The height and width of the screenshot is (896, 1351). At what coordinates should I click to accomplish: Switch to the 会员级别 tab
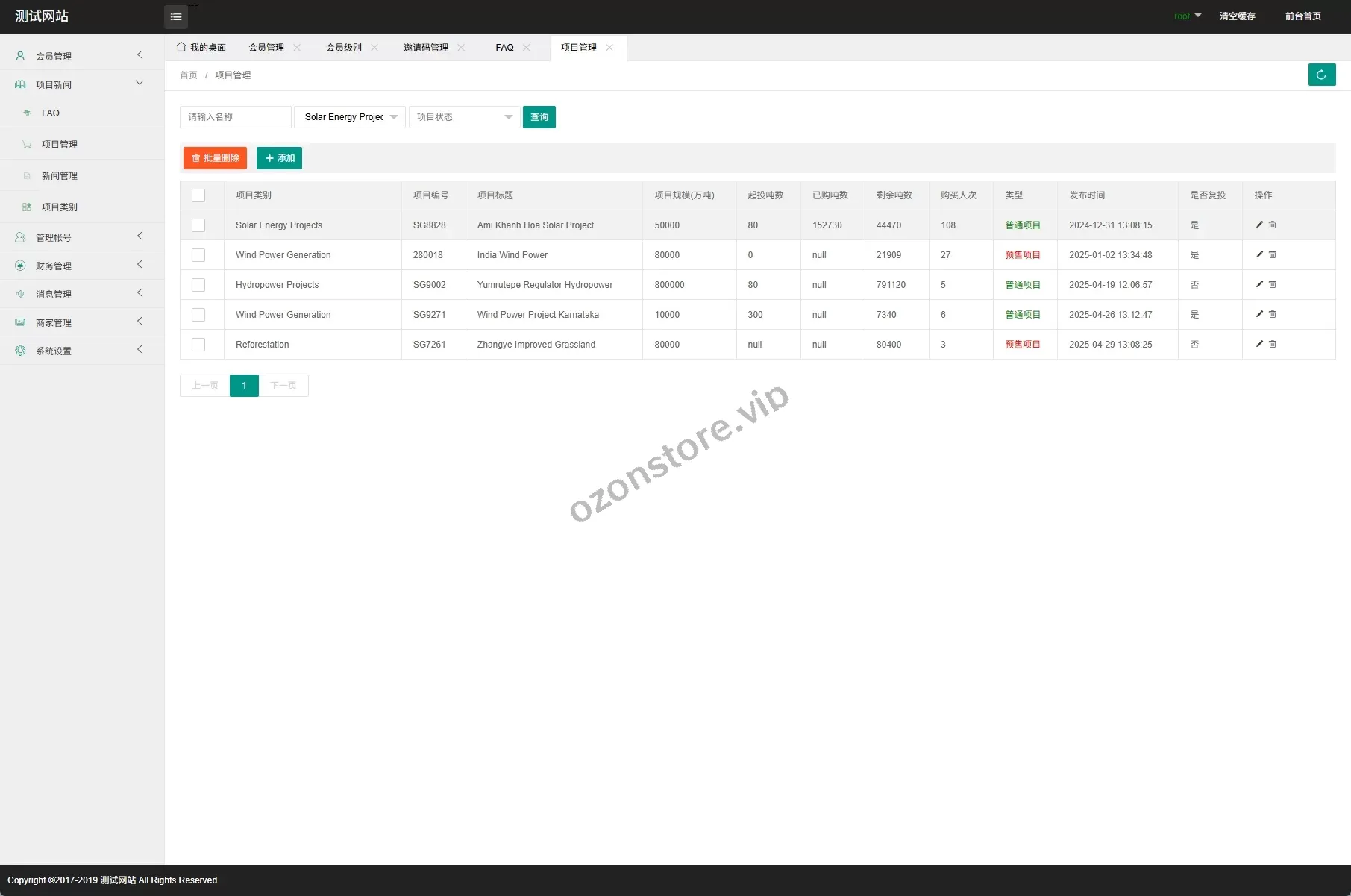point(343,48)
